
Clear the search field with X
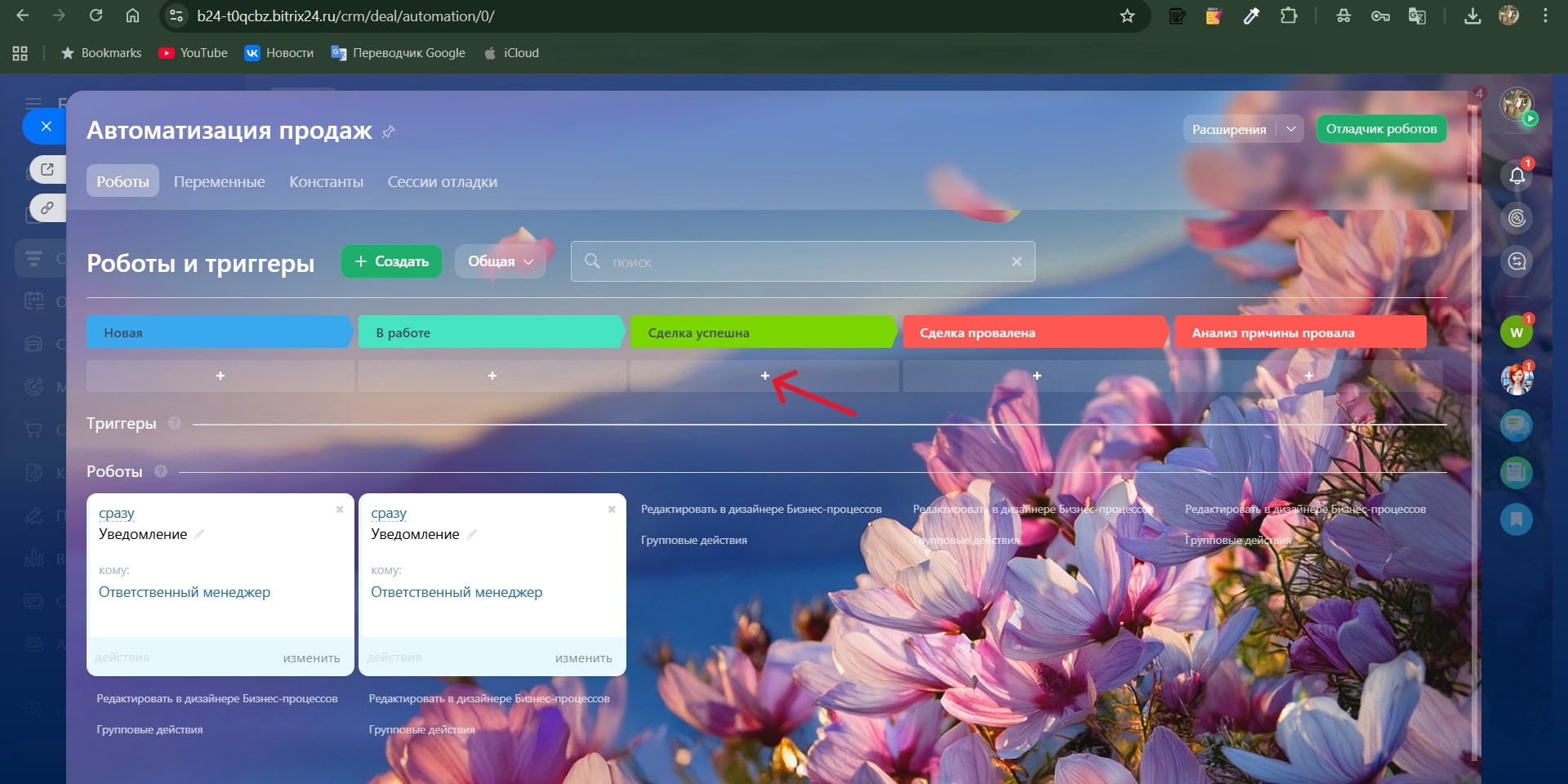point(1017,261)
